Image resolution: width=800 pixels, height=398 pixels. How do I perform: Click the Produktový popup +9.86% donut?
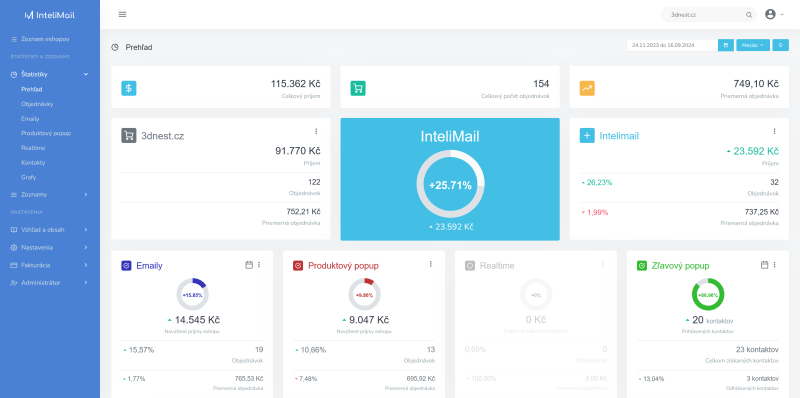tap(364, 294)
